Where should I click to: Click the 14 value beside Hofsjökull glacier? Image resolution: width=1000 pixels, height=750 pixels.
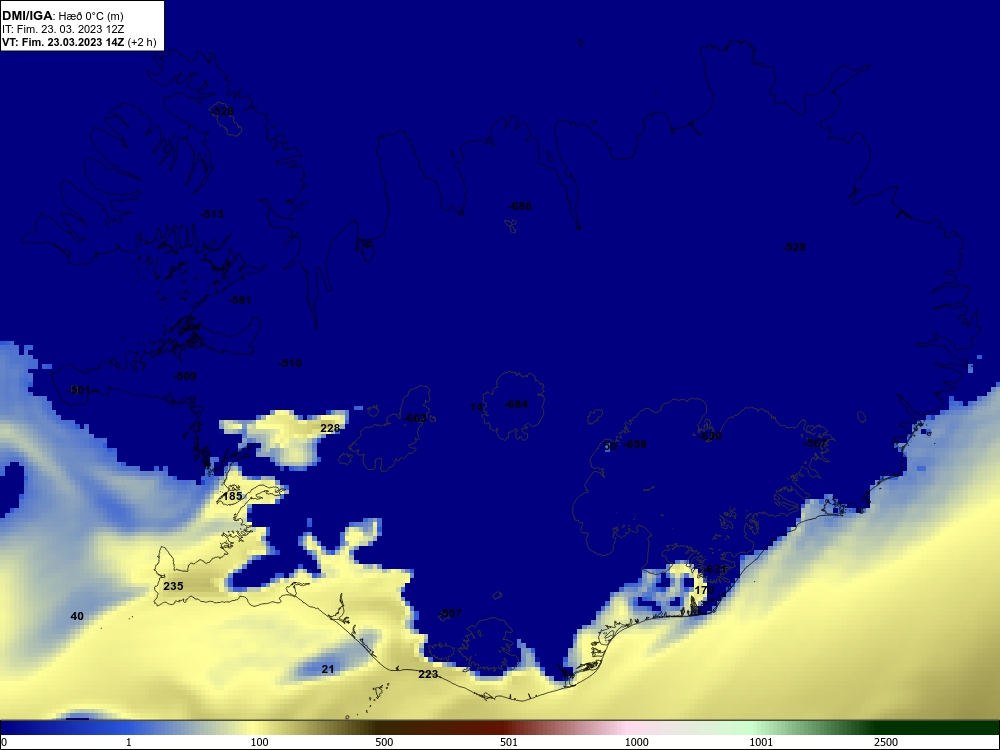(476, 408)
